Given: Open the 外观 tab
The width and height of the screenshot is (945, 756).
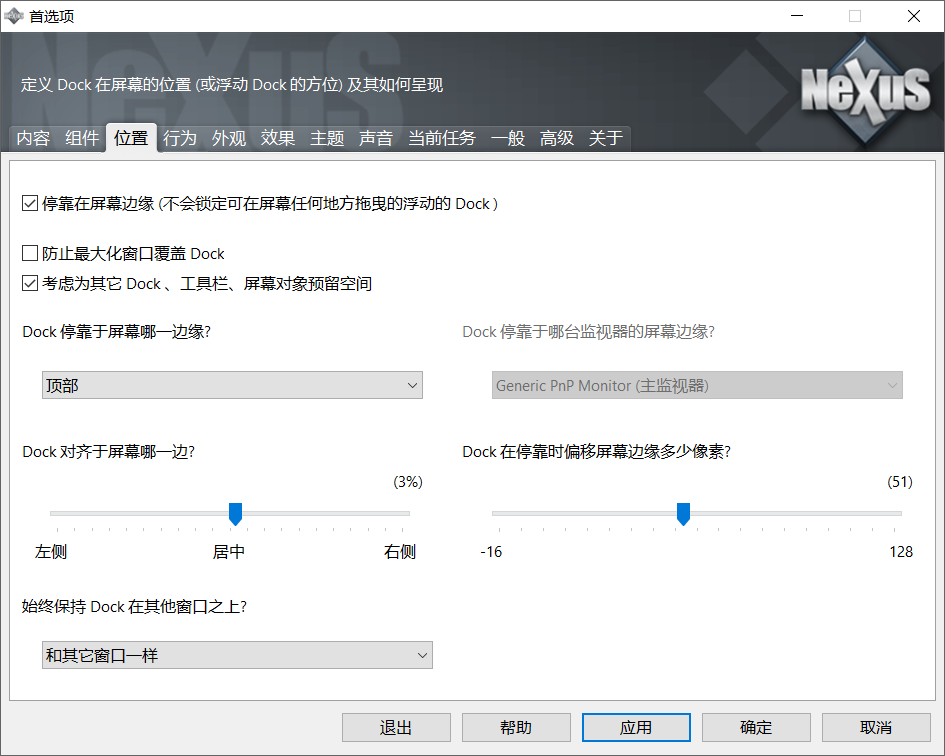Looking at the screenshot, I should click(x=228, y=138).
